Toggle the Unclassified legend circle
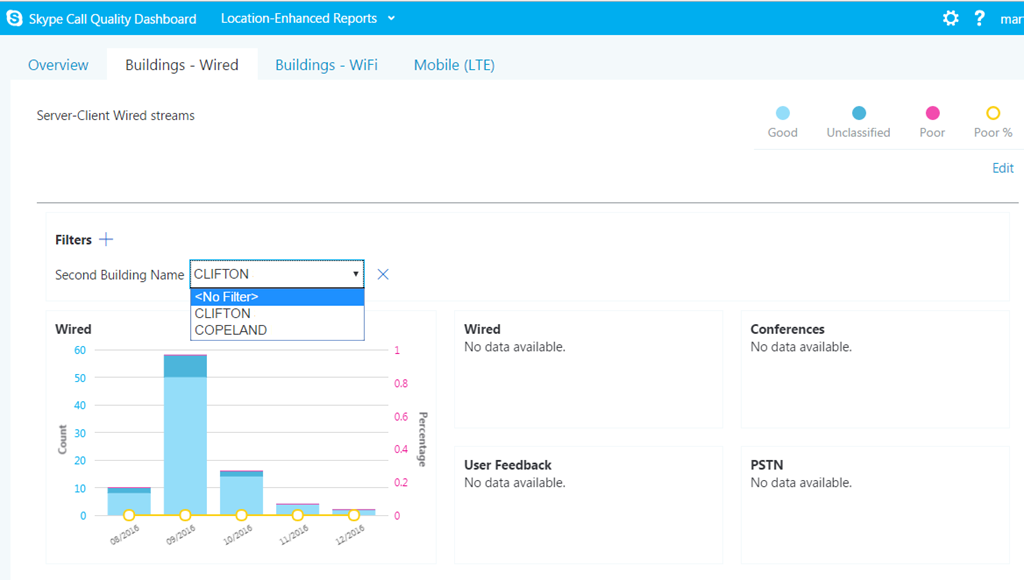This screenshot has height=580, width=1024. pos(858,113)
